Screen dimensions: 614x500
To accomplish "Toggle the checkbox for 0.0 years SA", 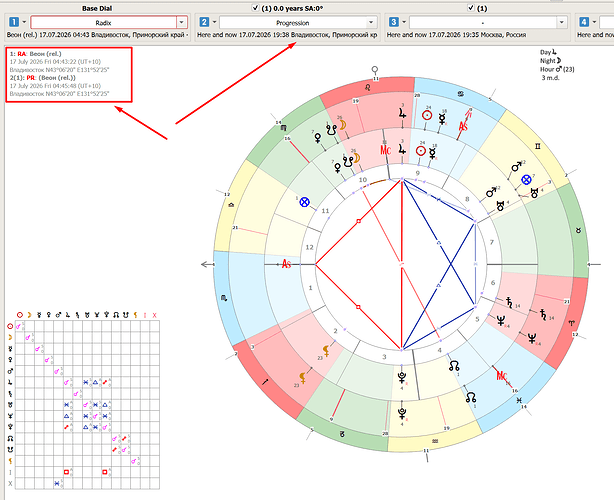I will point(256,7).
